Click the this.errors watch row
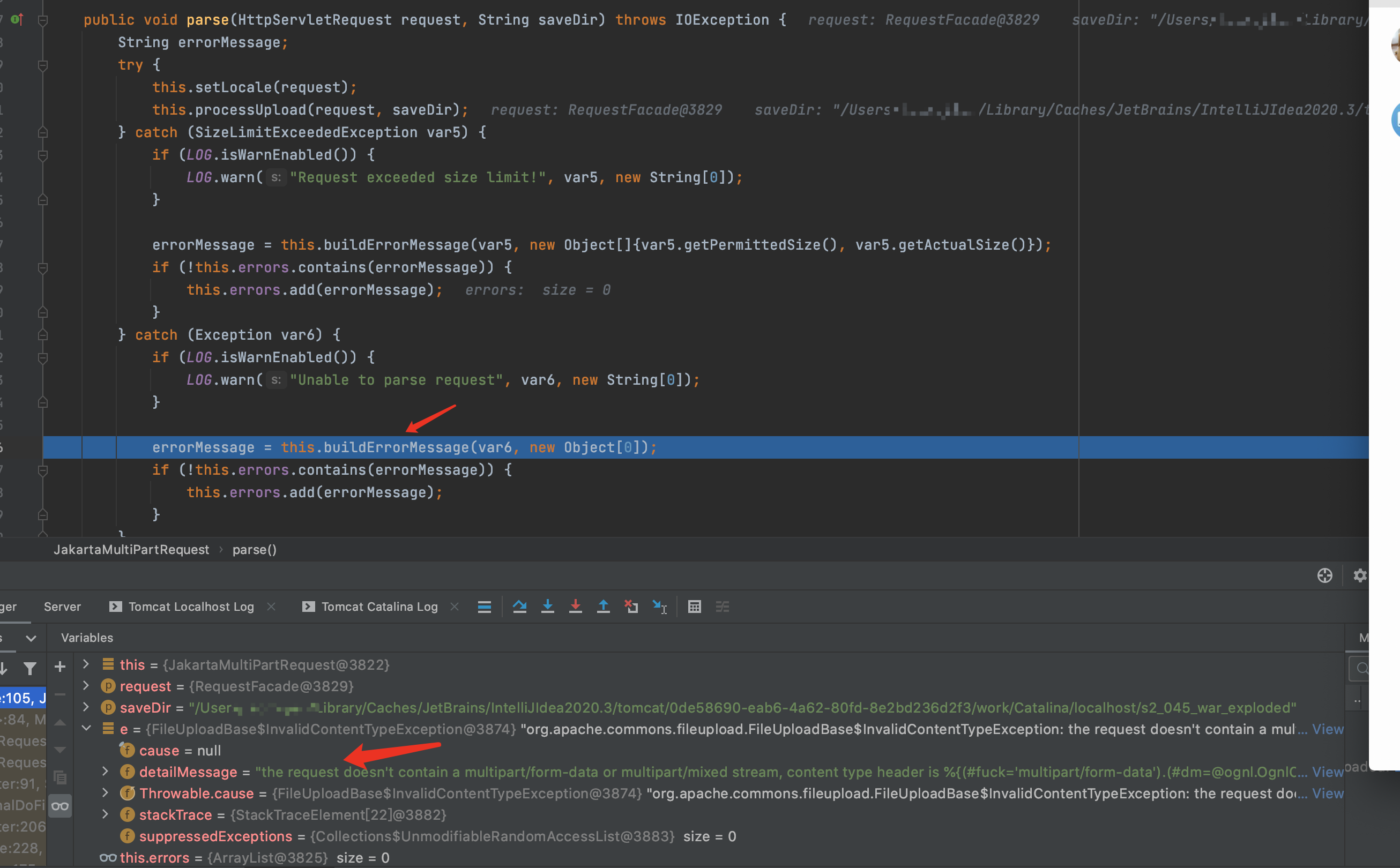 point(255,858)
